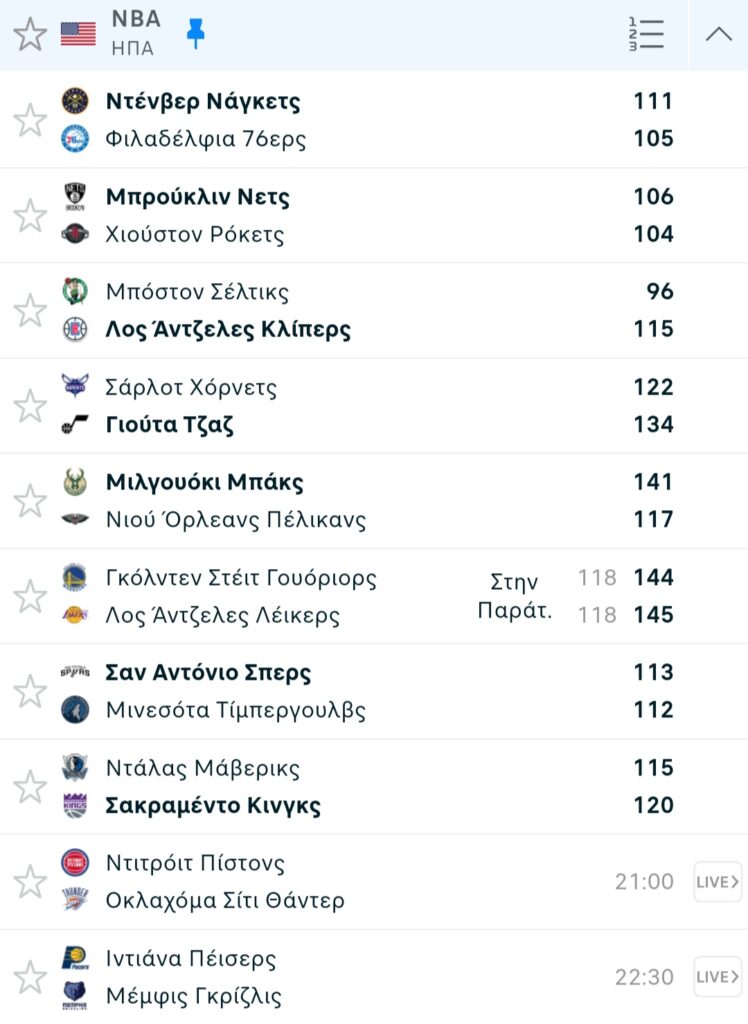Viewport: 748px width, 1024px height.
Task: Open LIVE button for Ιντιάνα Πέισερς game
Action: pyautogui.click(x=718, y=976)
